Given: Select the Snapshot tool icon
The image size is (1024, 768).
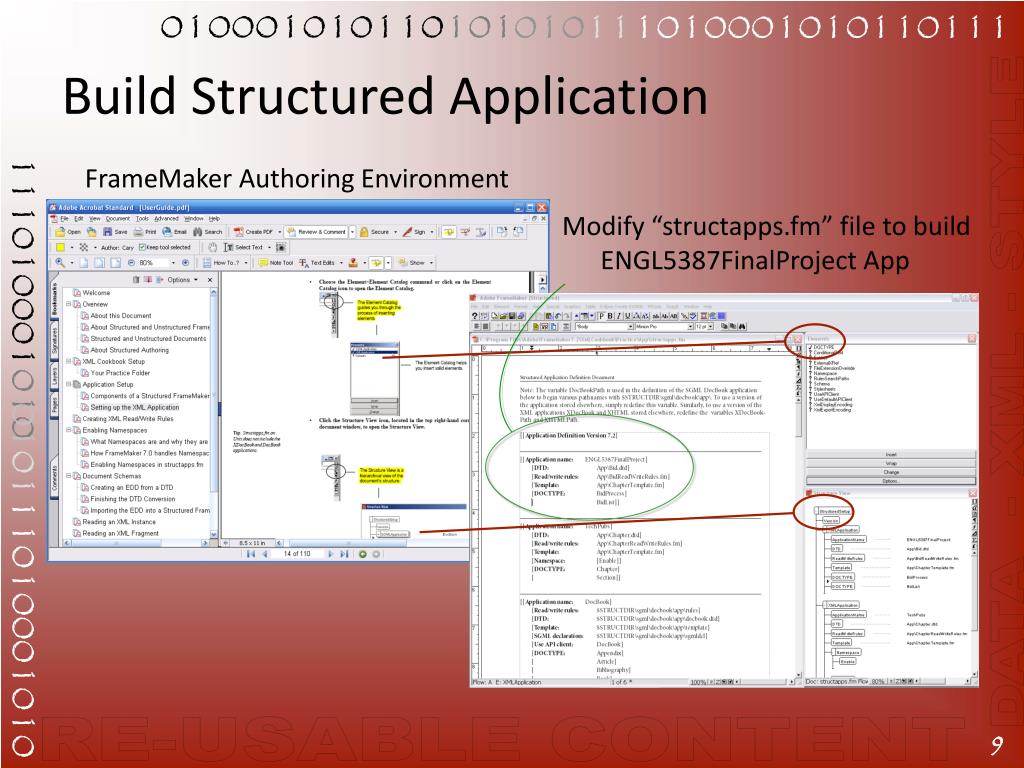Looking at the screenshot, I should [281, 248].
